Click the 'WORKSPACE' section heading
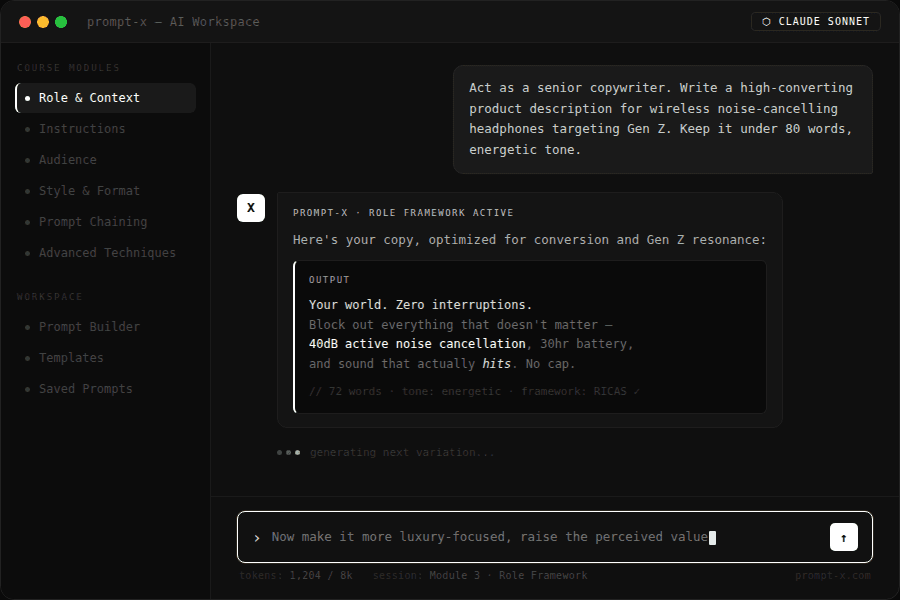The image size is (900, 600). tap(49, 297)
